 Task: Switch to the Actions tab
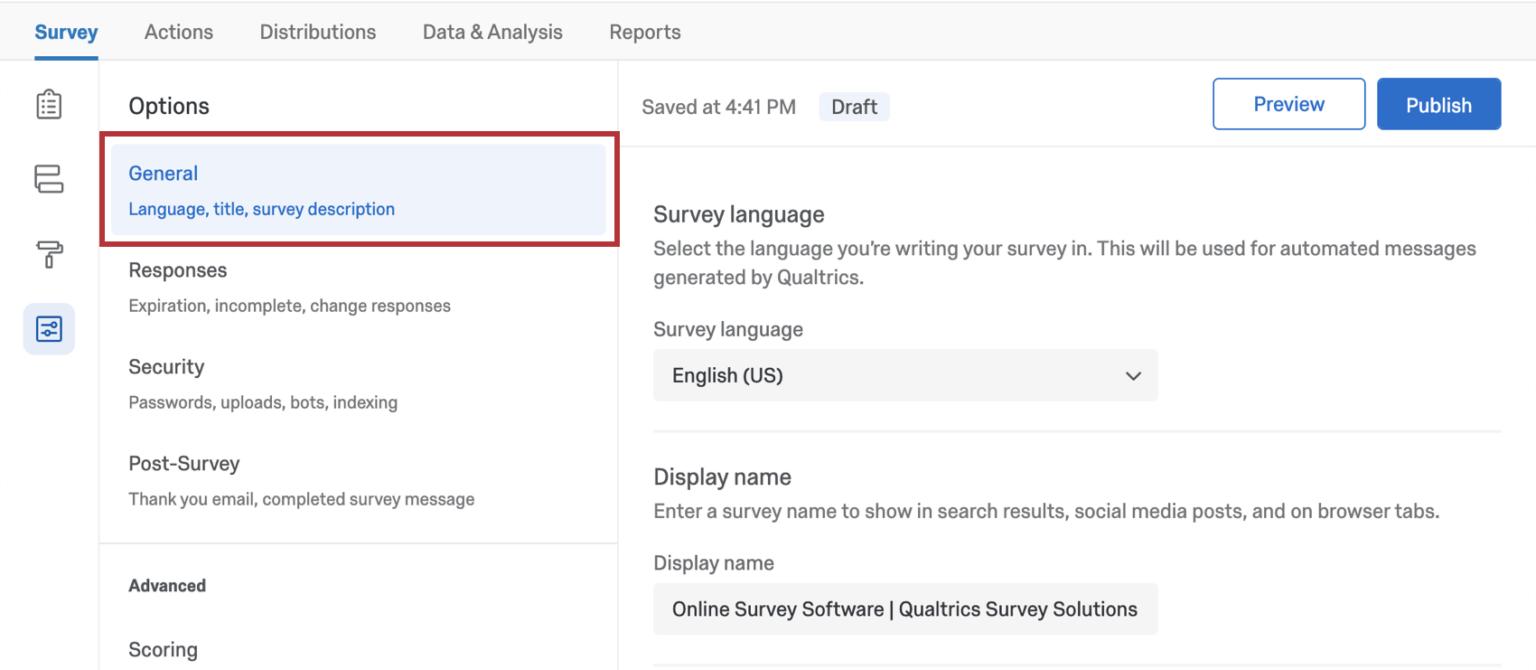coord(178,31)
